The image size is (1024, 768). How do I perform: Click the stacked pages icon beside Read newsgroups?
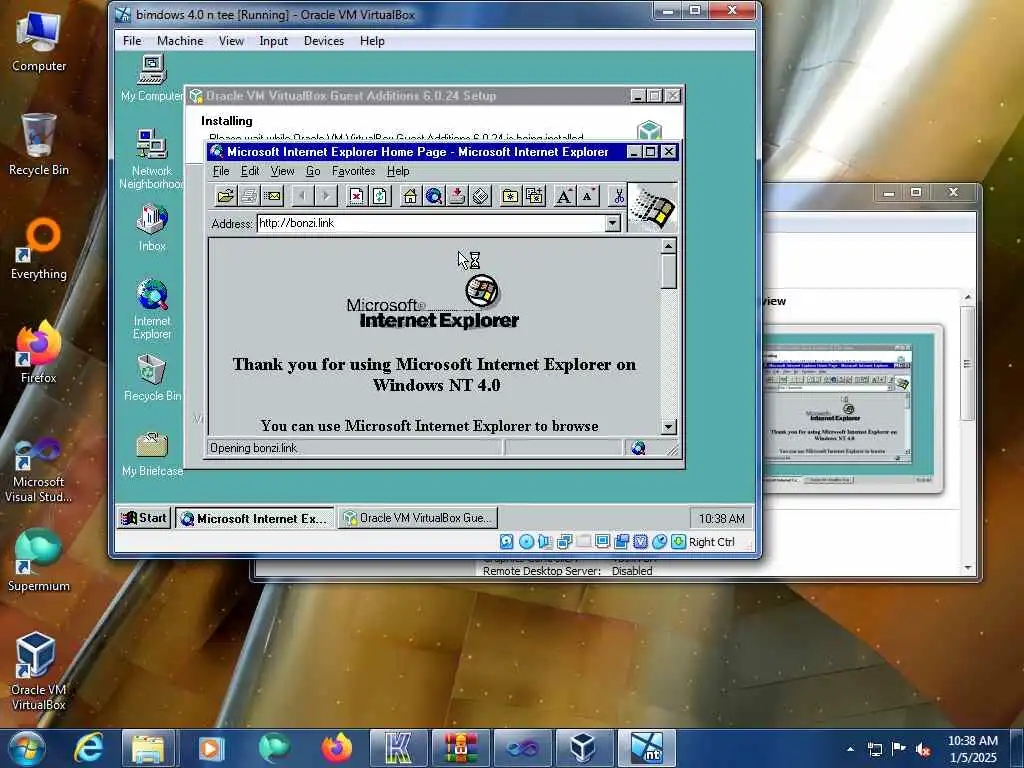click(481, 196)
